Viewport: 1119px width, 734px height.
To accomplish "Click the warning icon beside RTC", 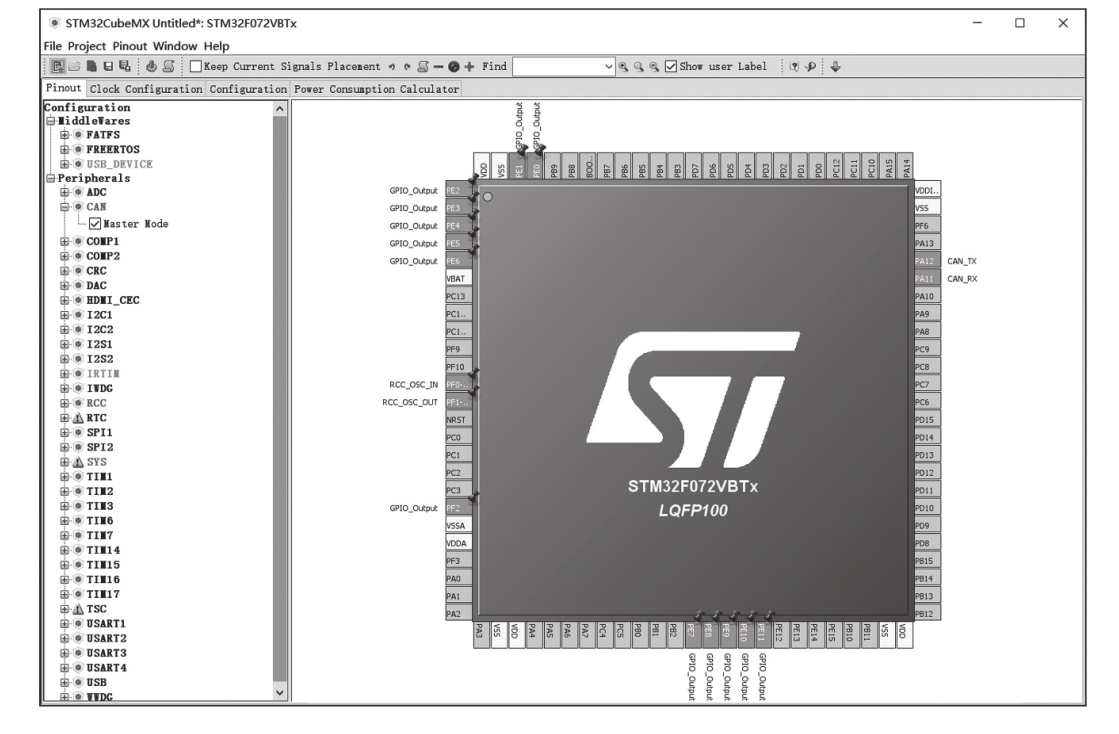I will click(79, 418).
